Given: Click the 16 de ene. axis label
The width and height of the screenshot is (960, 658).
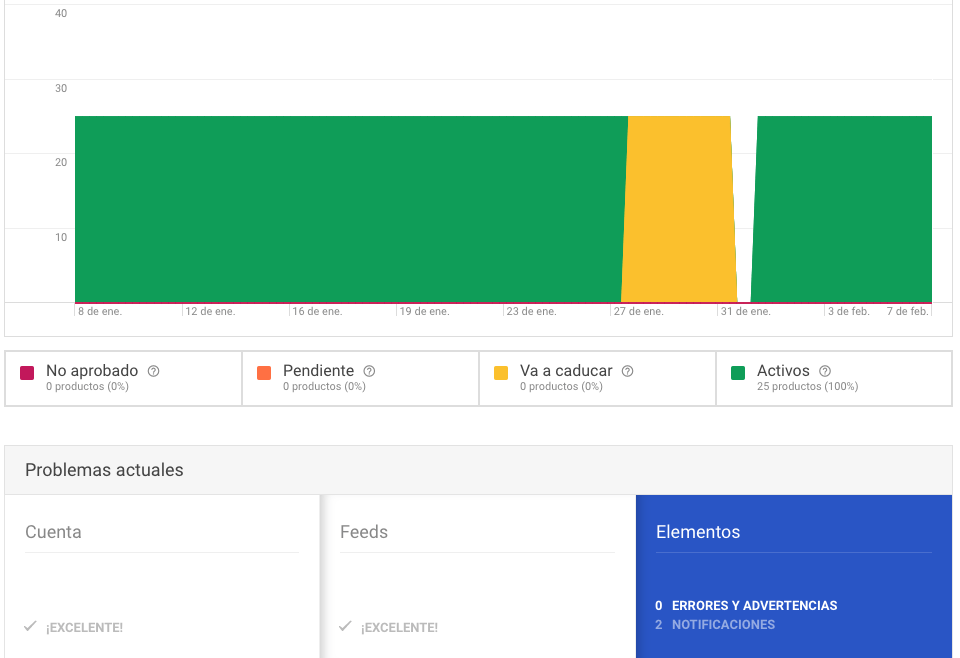Looking at the screenshot, I should (x=317, y=312).
